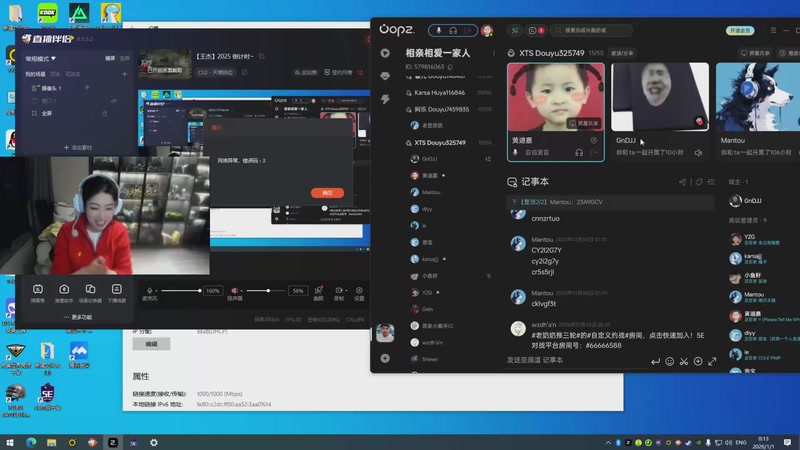
Task: Open 美颜 beauty icon in 直播伴侣
Action: [318, 293]
